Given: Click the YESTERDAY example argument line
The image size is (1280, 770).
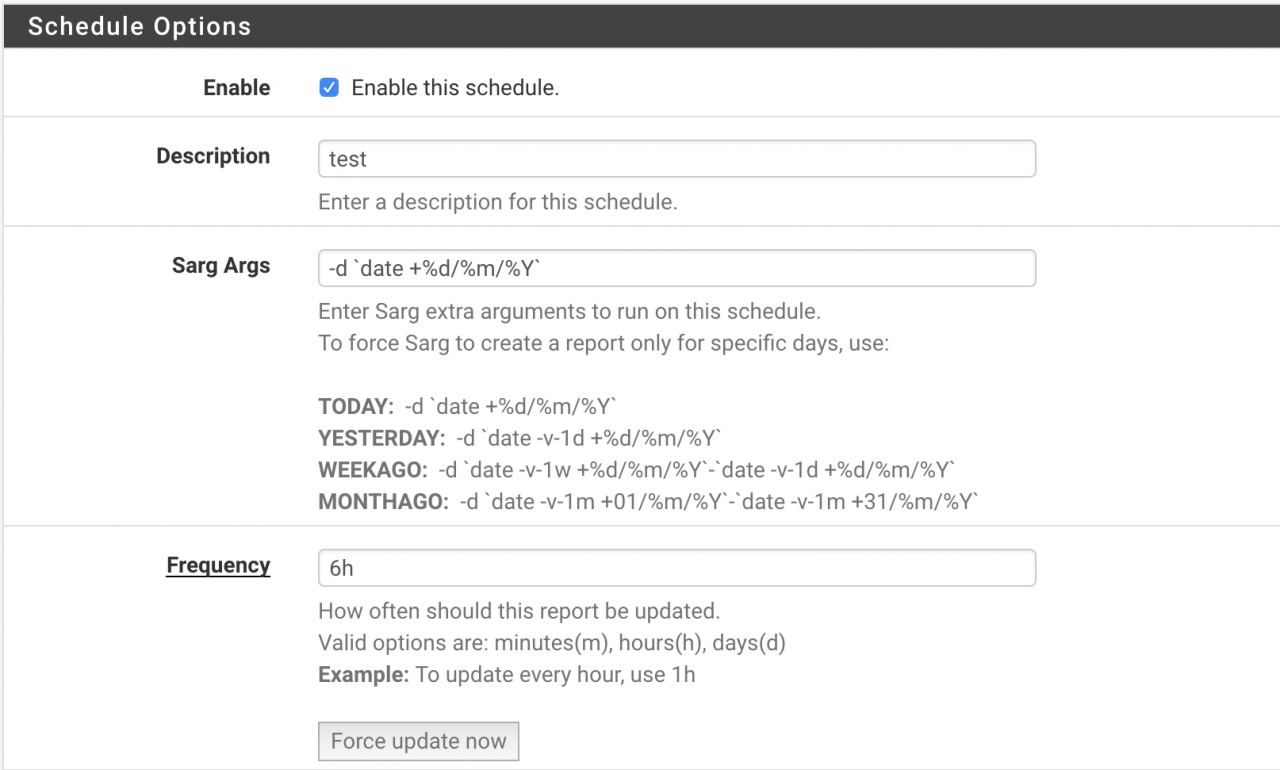Looking at the screenshot, I should [x=520, y=439].
